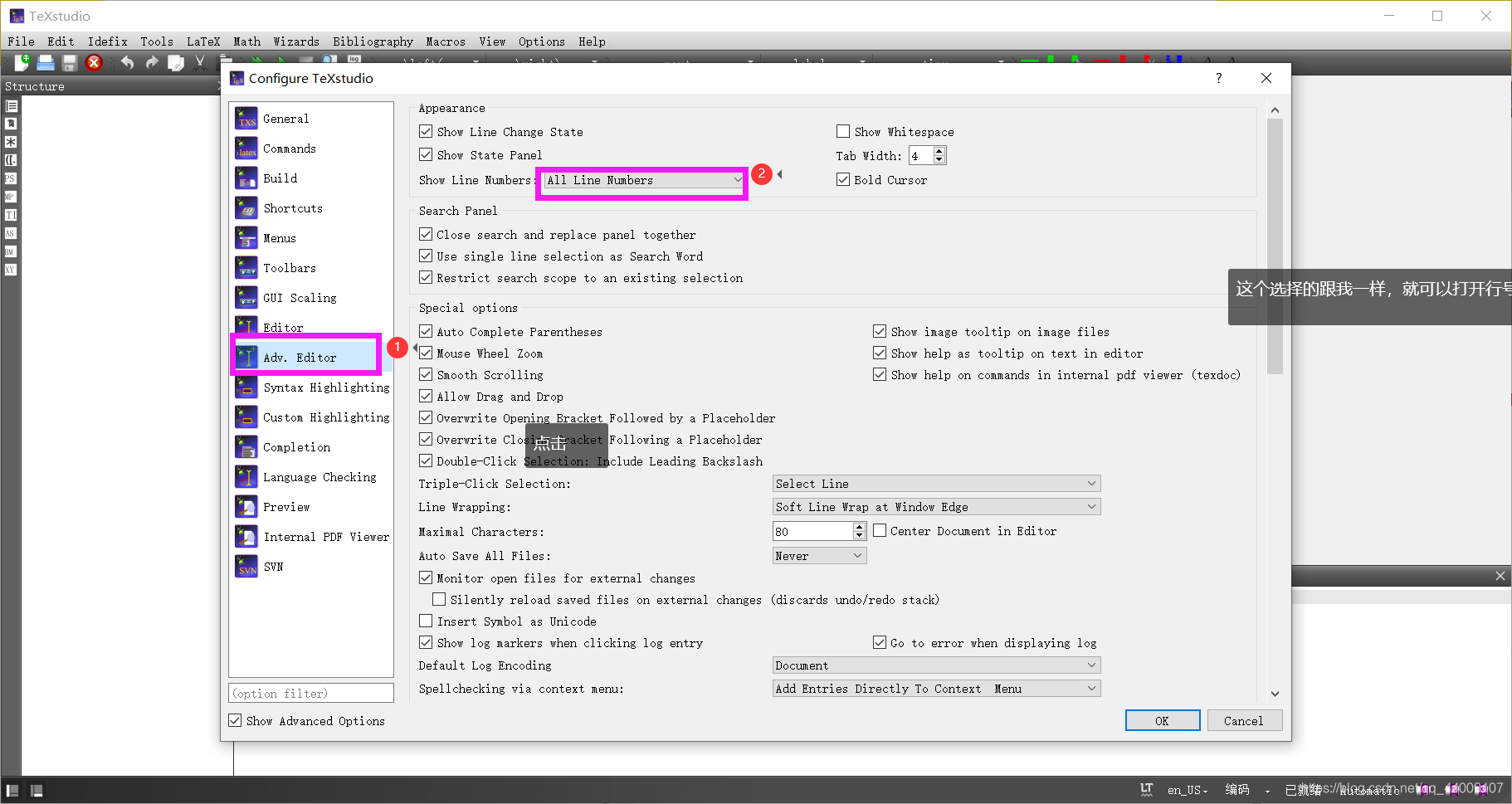The image size is (1512, 804).
Task: Open en_US language selector in status bar
Action: coord(1188,790)
